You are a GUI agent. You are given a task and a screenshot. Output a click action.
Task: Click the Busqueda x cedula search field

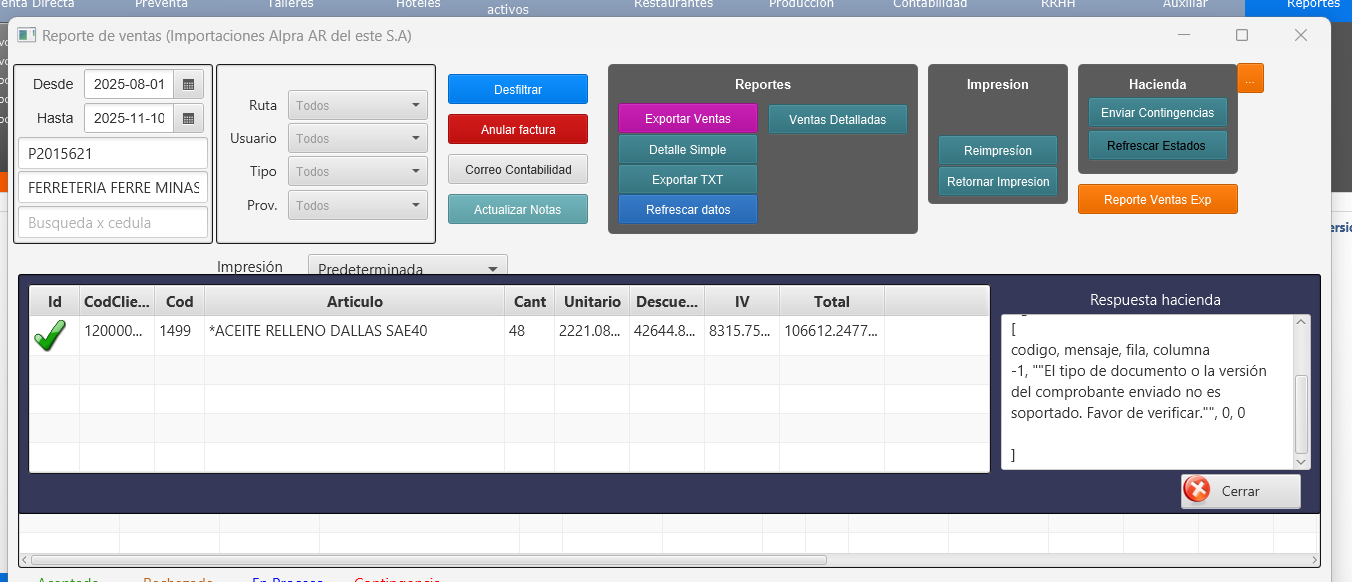pyautogui.click(x=113, y=223)
